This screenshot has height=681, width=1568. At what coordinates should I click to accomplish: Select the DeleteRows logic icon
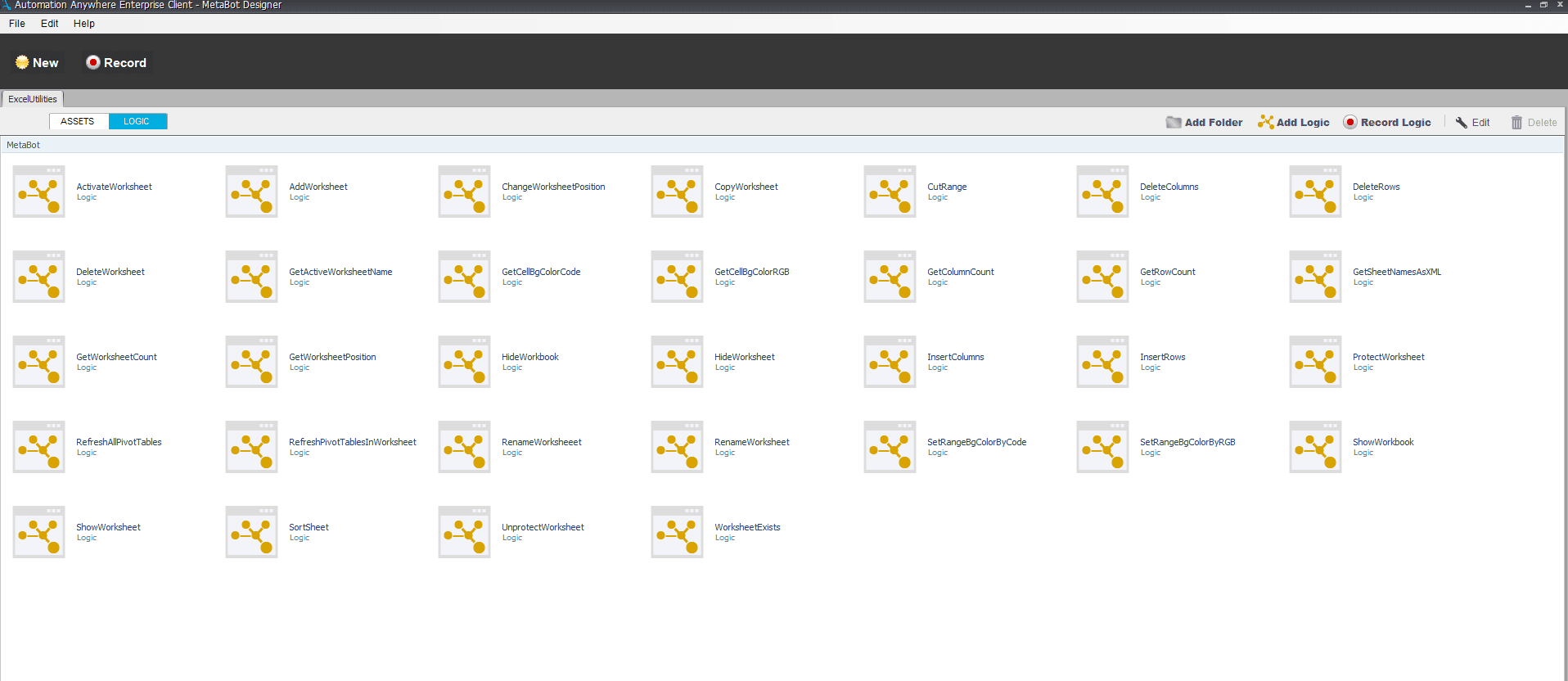pos(1316,192)
